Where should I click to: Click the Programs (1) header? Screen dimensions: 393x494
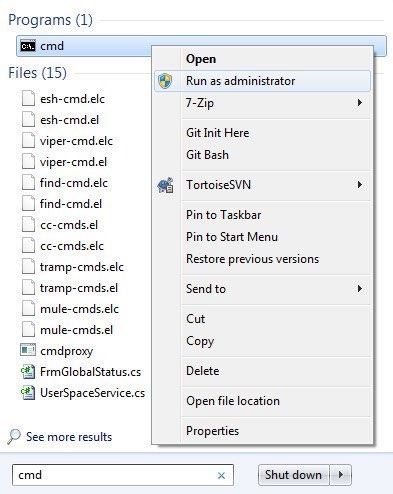click(x=50, y=20)
